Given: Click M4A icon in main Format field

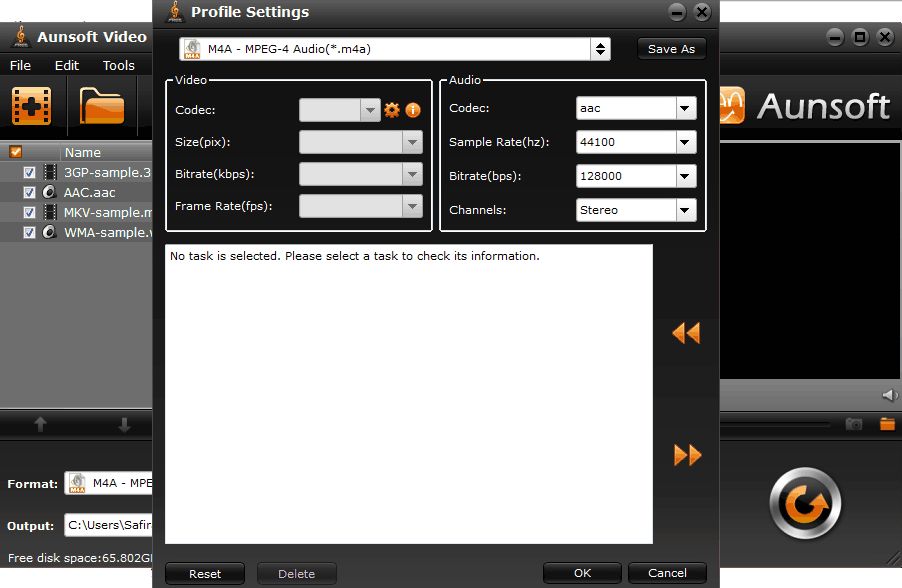Looking at the screenshot, I should tap(77, 483).
